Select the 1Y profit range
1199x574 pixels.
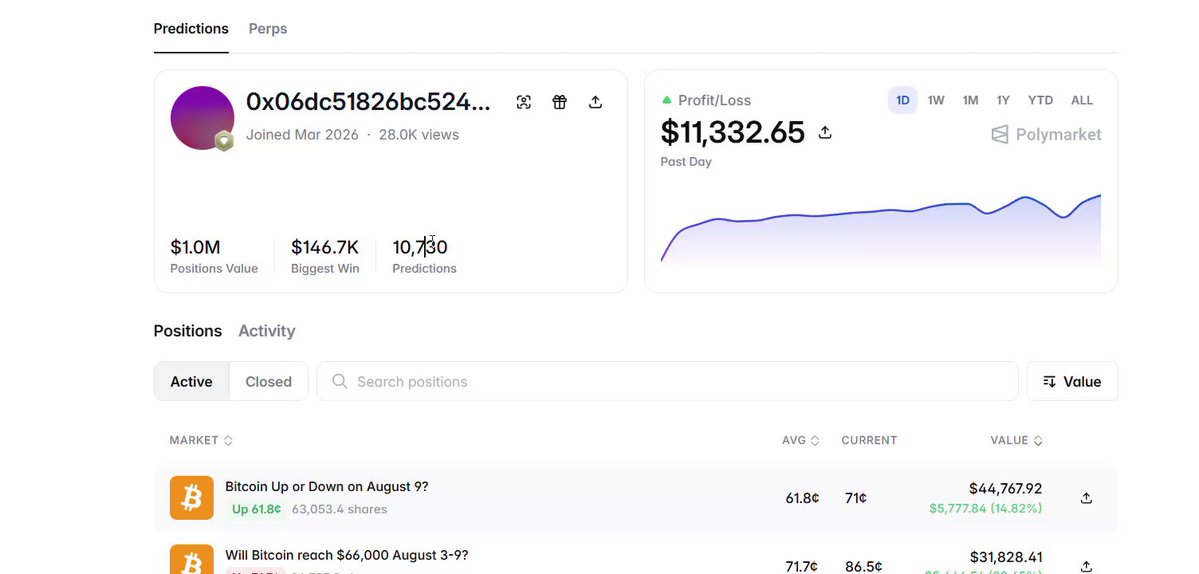pos(1003,100)
